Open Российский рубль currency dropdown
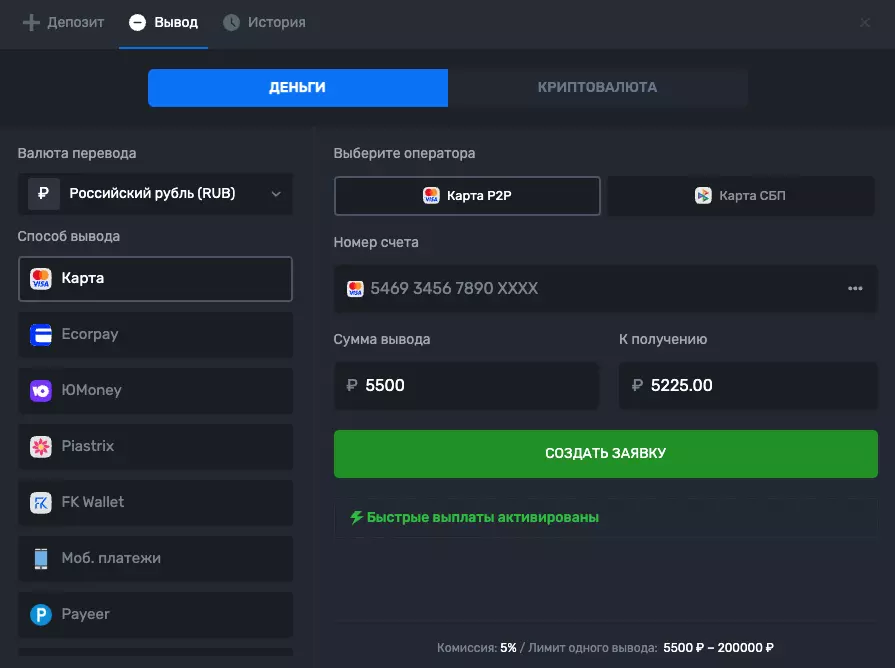The image size is (895, 668). coord(155,194)
